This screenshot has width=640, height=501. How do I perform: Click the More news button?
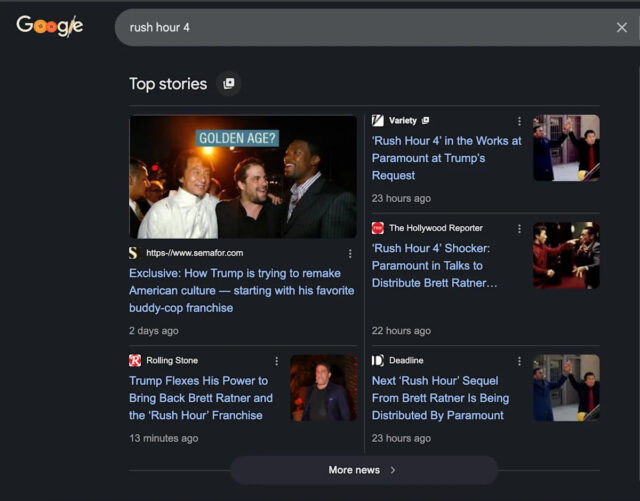[363, 470]
